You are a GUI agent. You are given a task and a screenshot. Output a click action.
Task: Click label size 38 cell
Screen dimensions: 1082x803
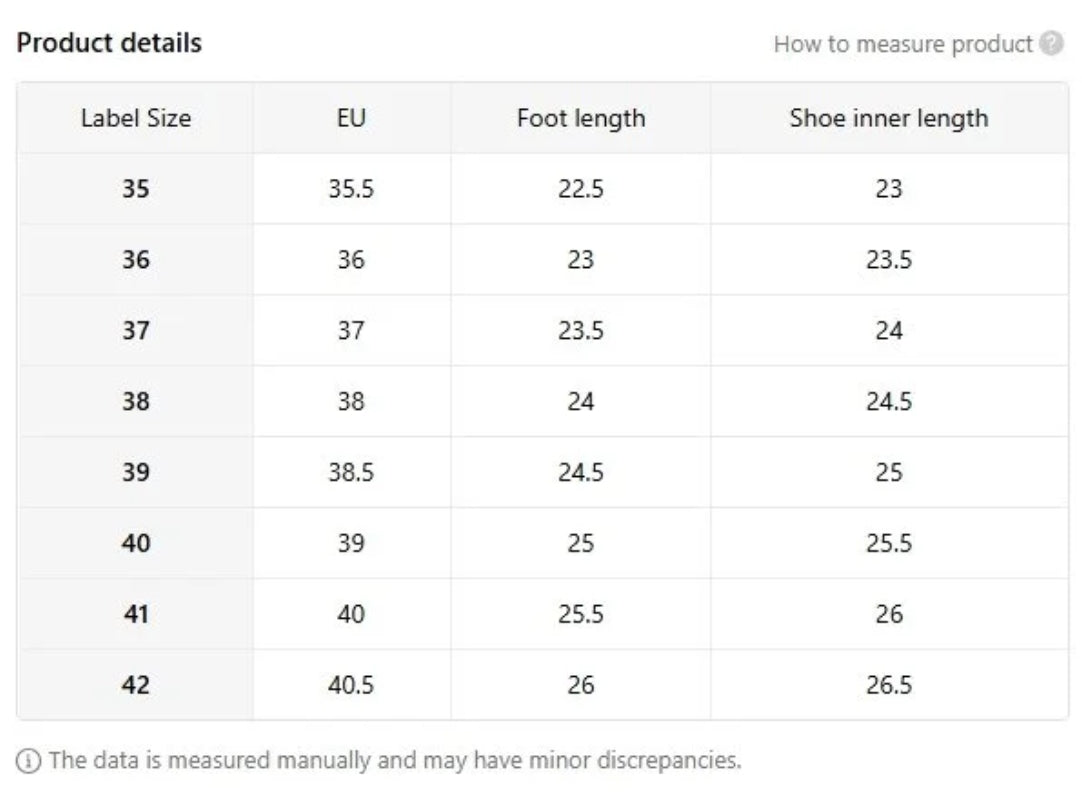point(135,402)
